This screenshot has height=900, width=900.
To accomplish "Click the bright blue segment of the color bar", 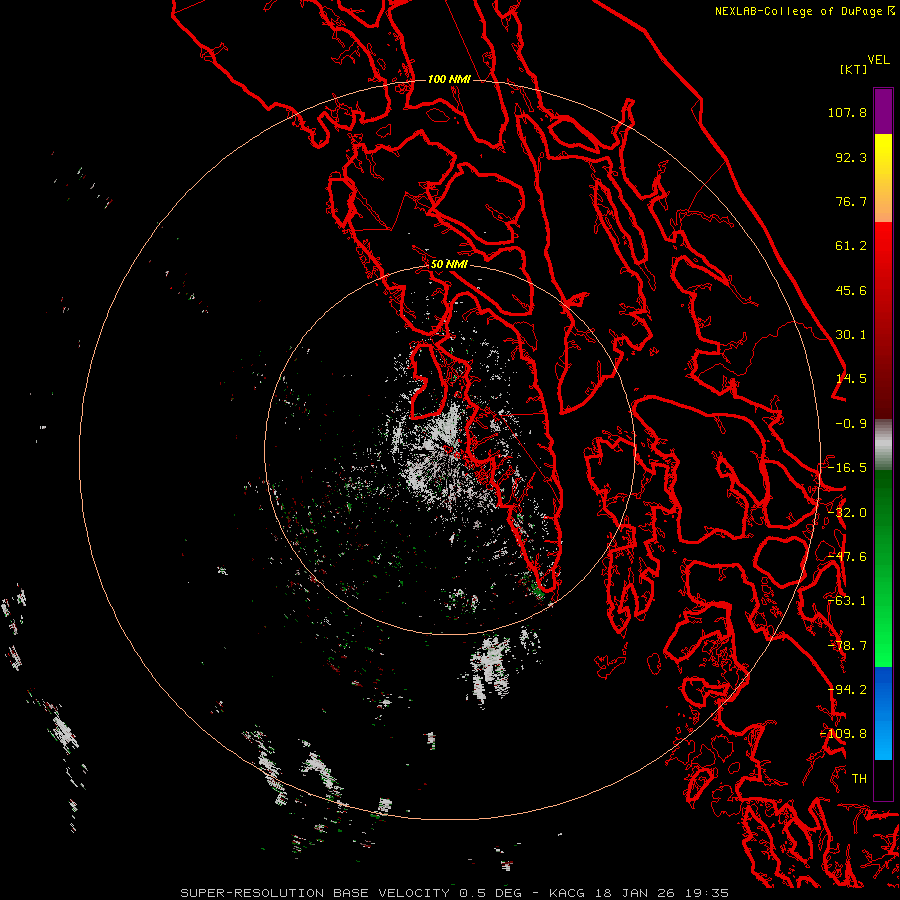I will click(883, 713).
